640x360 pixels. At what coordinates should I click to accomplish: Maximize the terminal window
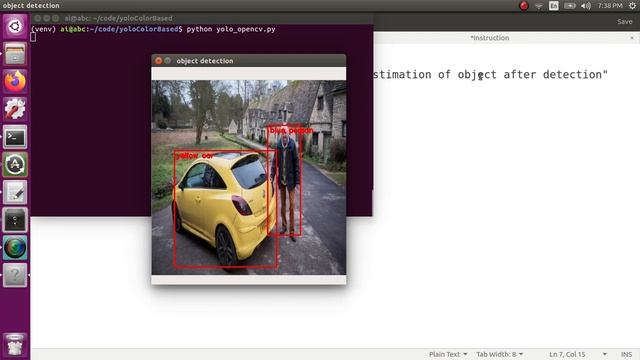(56, 18)
